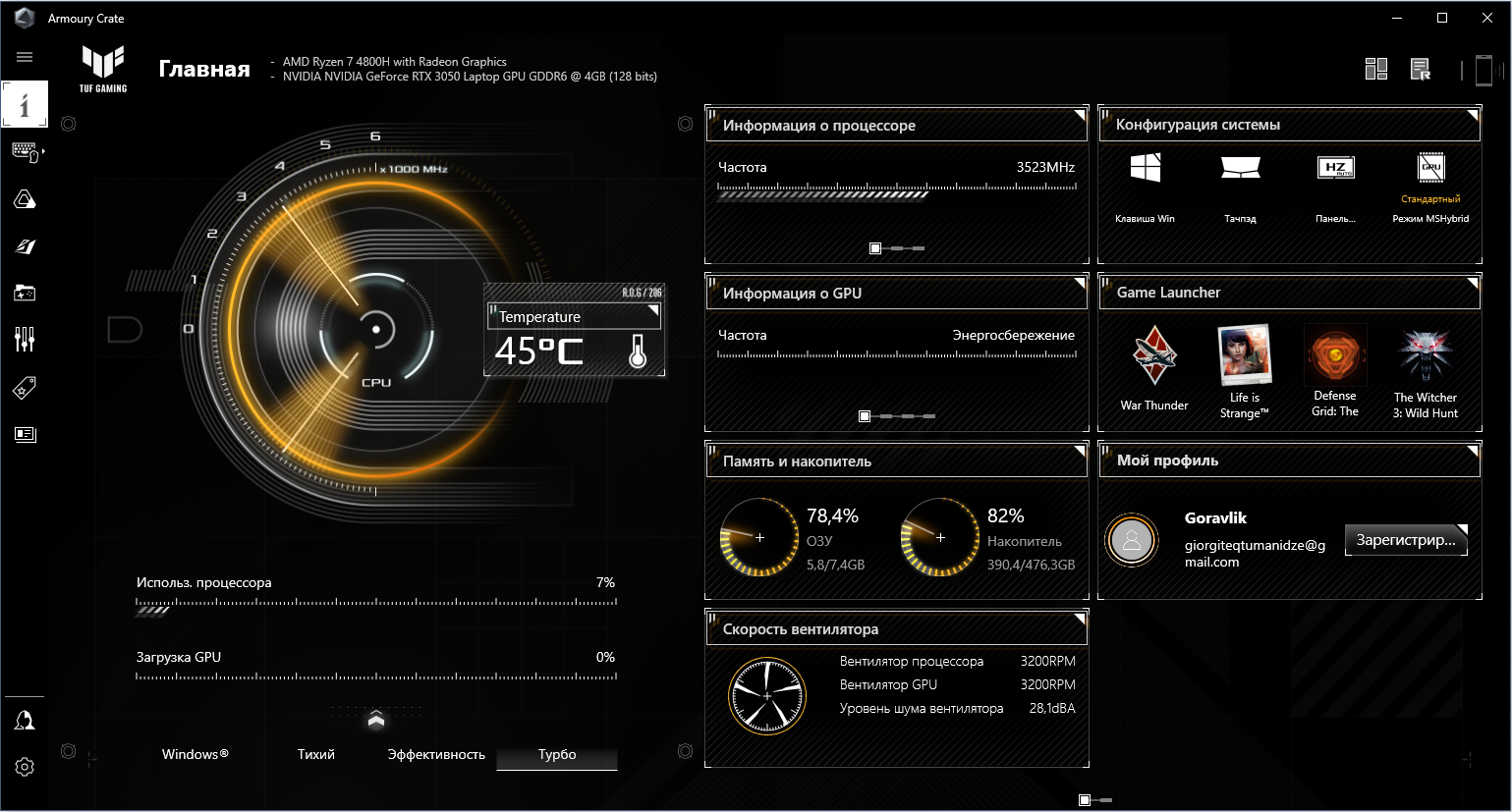Click the Энергосбережение GPU frequency status

pyautogui.click(x=1013, y=335)
